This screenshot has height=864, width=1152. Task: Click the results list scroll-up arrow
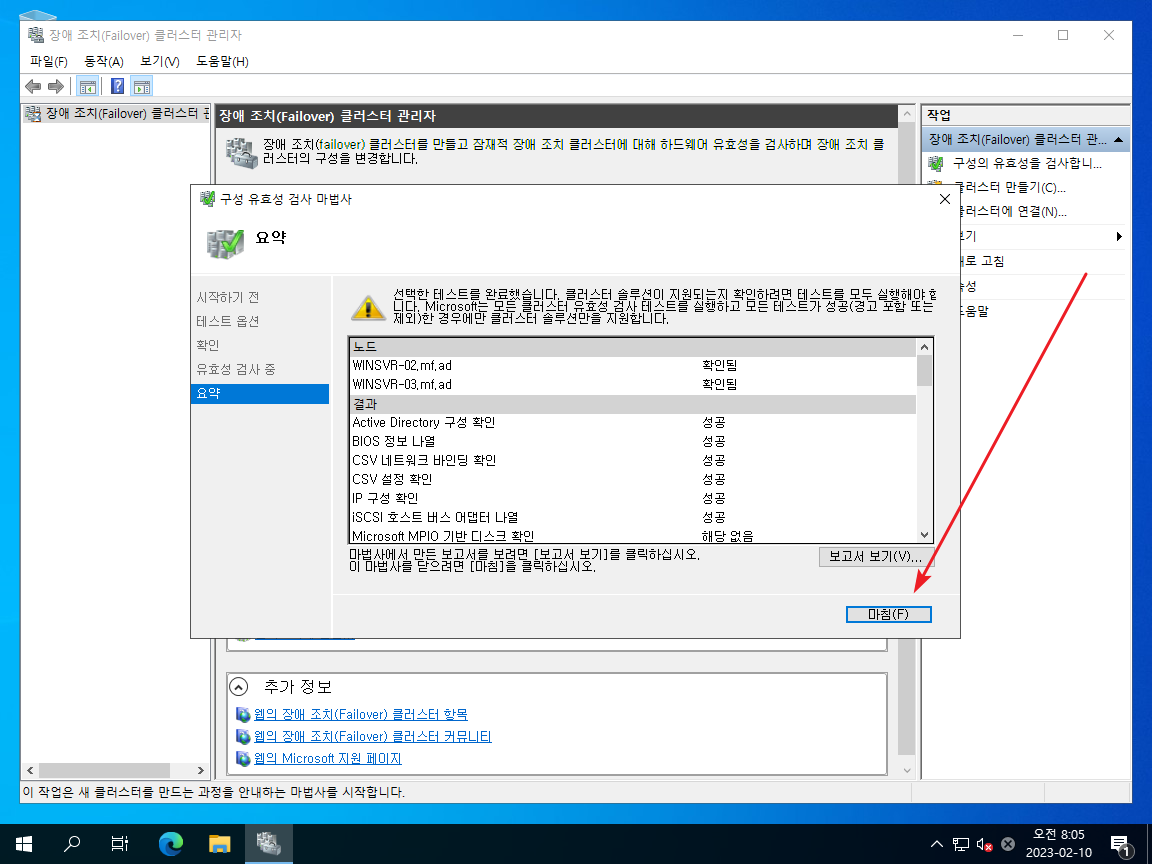tap(924, 347)
